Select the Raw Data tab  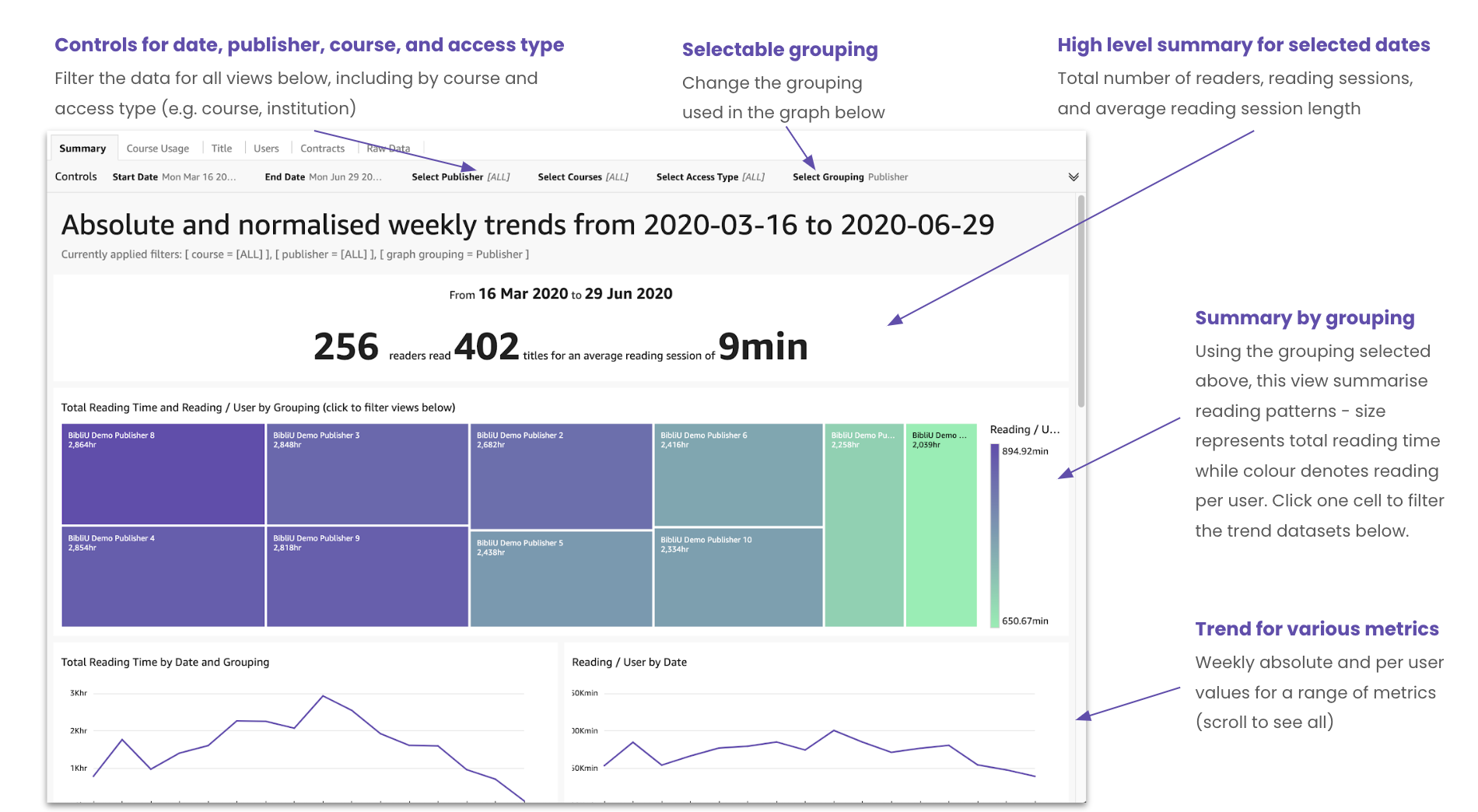[x=388, y=149]
